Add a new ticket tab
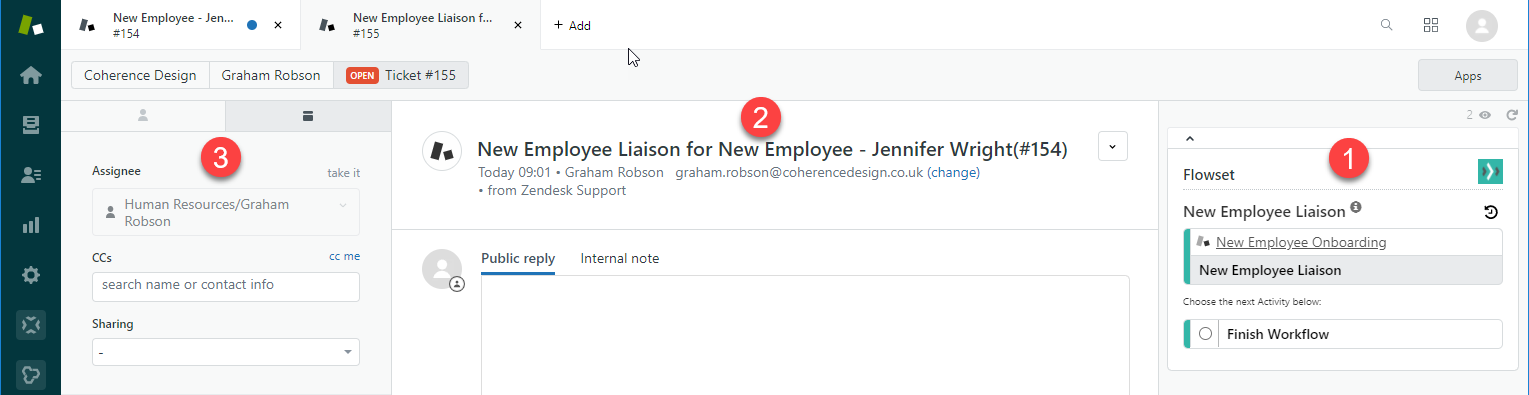The width and height of the screenshot is (1529, 395). coord(572,25)
